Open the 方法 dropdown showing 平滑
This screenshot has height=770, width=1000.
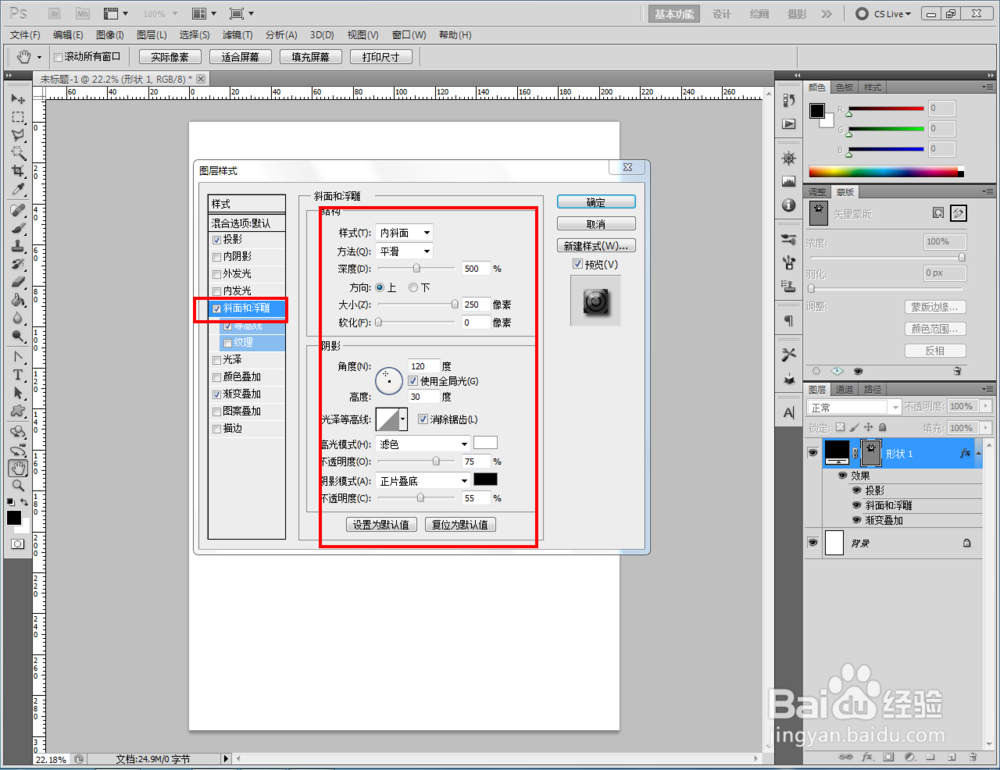click(x=404, y=251)
